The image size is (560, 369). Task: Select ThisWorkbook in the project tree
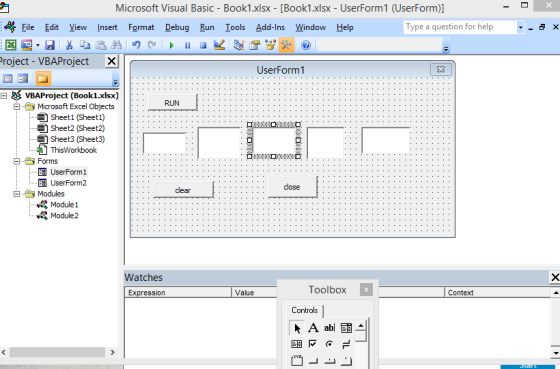(x=74, y=150)
